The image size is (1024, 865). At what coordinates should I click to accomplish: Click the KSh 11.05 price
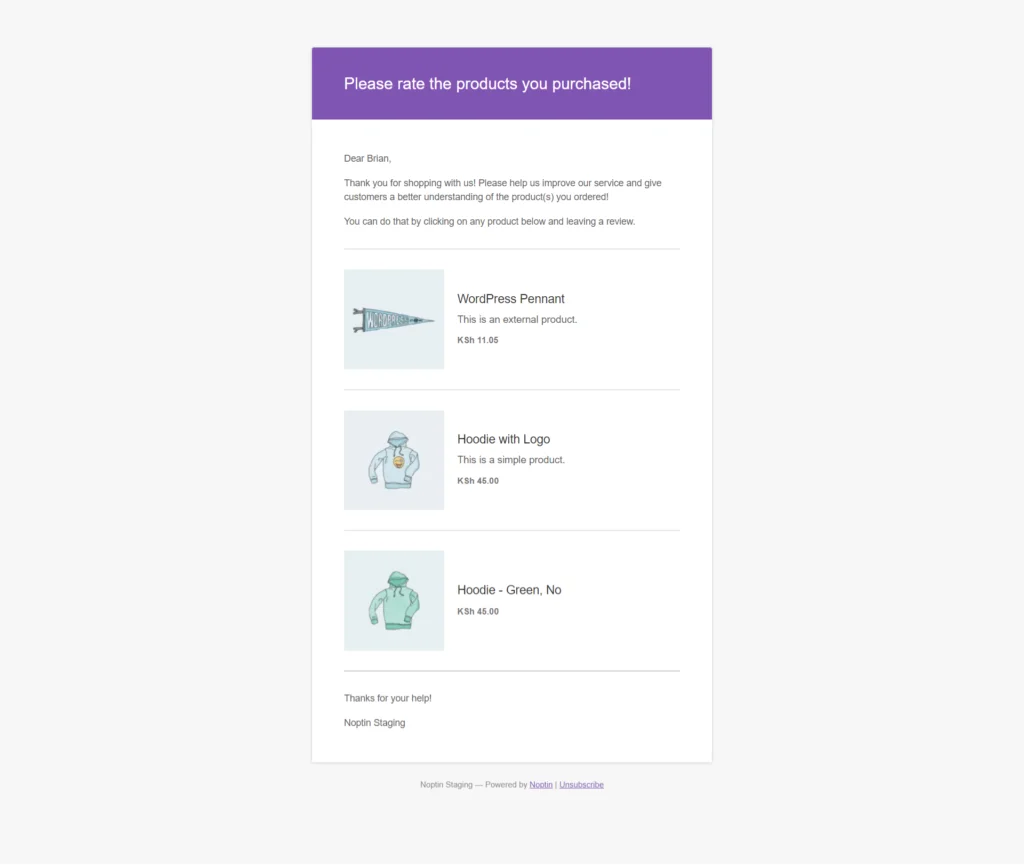point(477,340)
